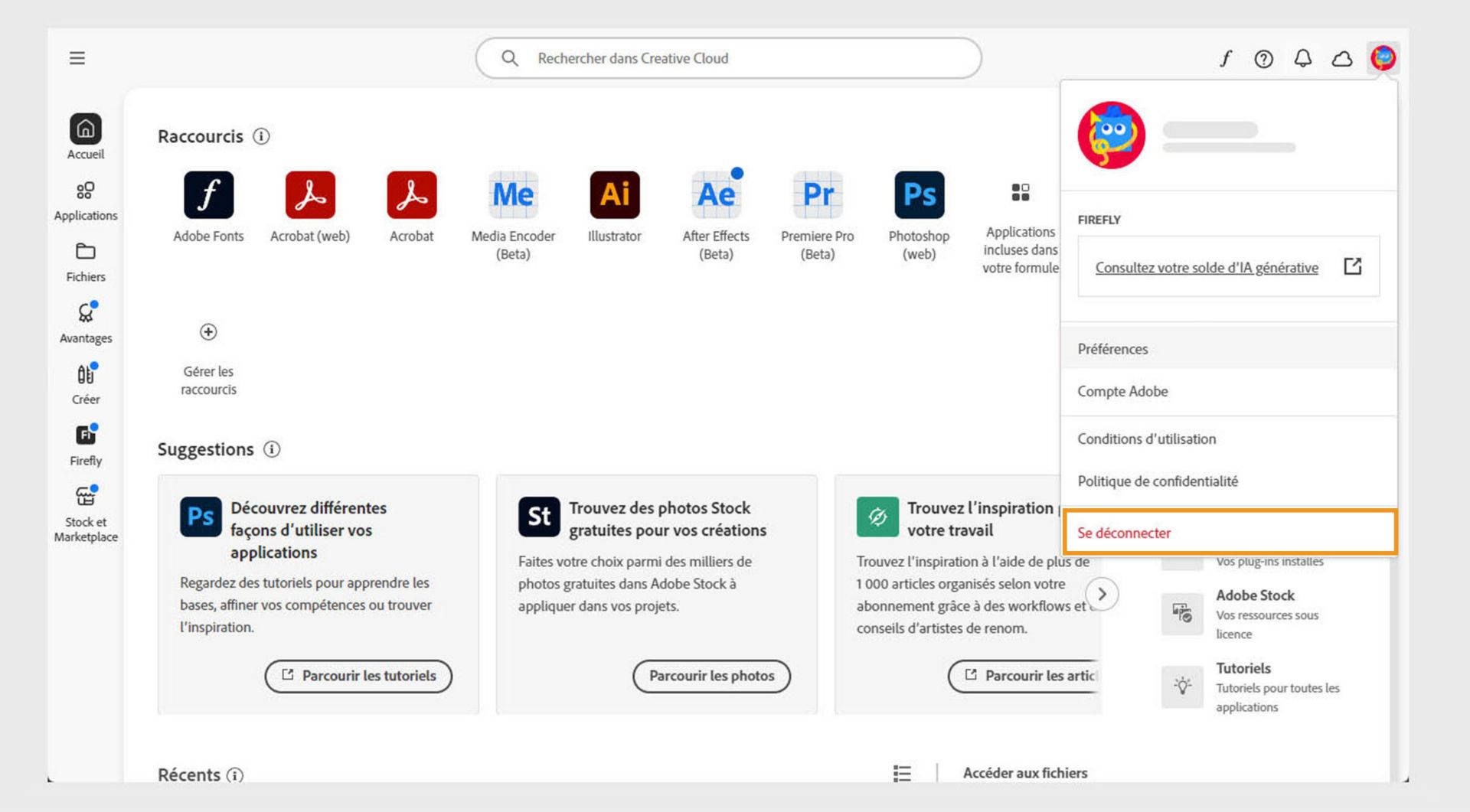This screenshot has width=1470, height=812.
Task: Open Conditions d'utilisation menu entry
Action: (x=1229, y=439)
